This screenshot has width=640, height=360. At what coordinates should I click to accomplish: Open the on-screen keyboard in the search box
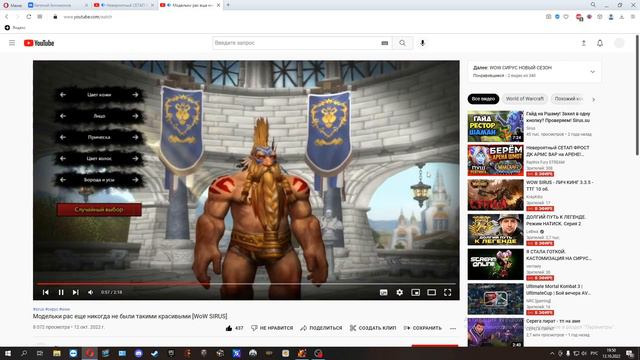384,43
